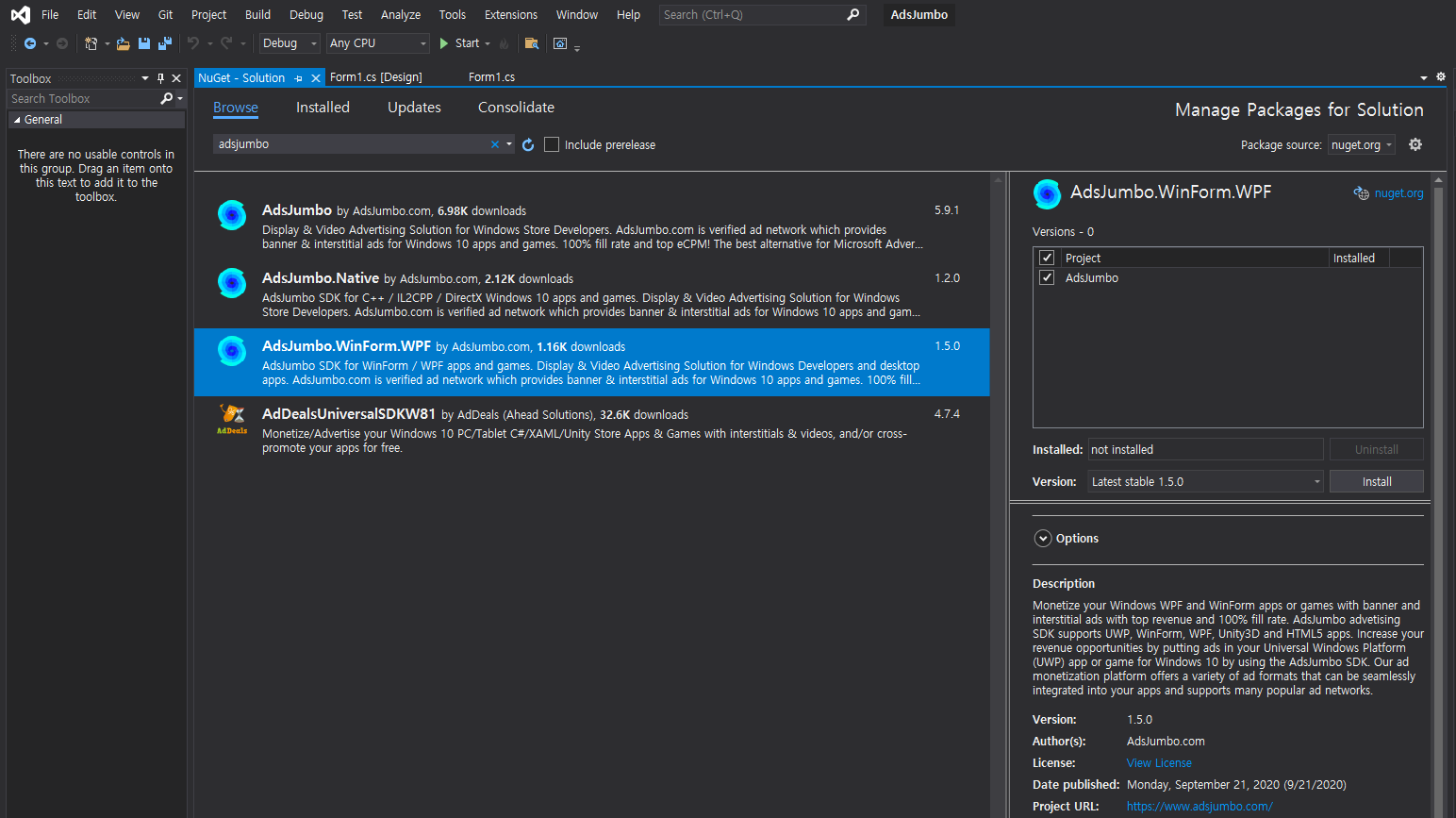1456x818 pixels.
Task: Click the Open File folder icon
Action: [124, 43]
